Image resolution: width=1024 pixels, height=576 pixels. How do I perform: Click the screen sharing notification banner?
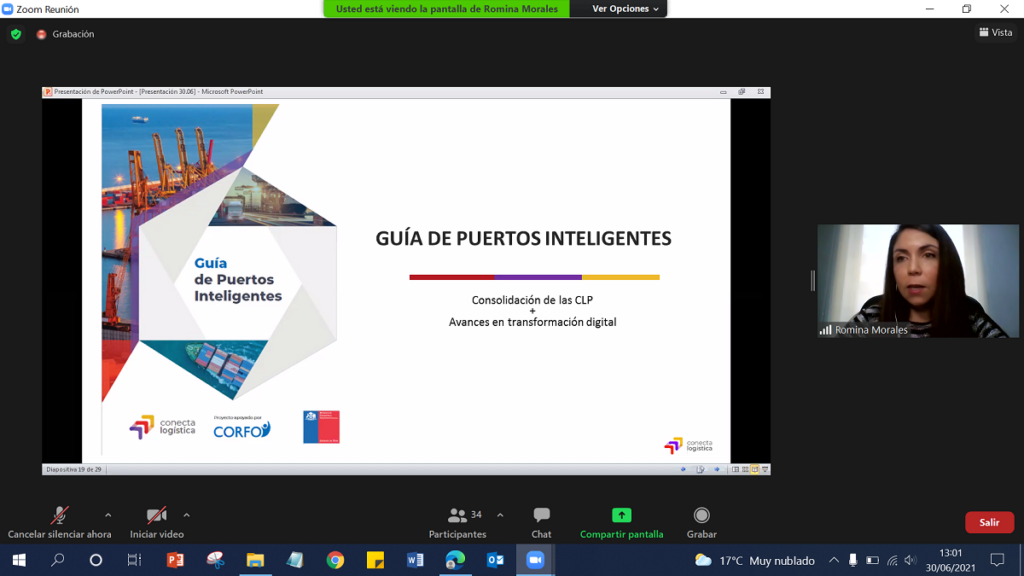tap(446, 9)
